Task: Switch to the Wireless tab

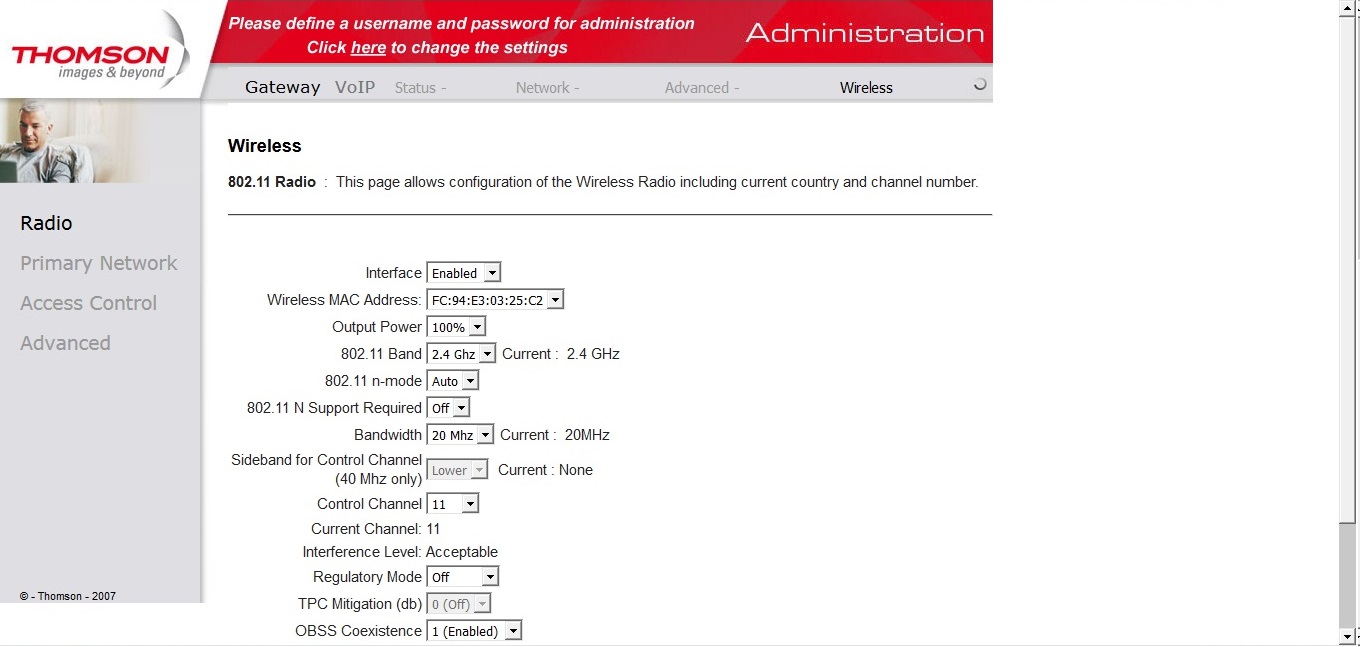Action: (866, 88)
